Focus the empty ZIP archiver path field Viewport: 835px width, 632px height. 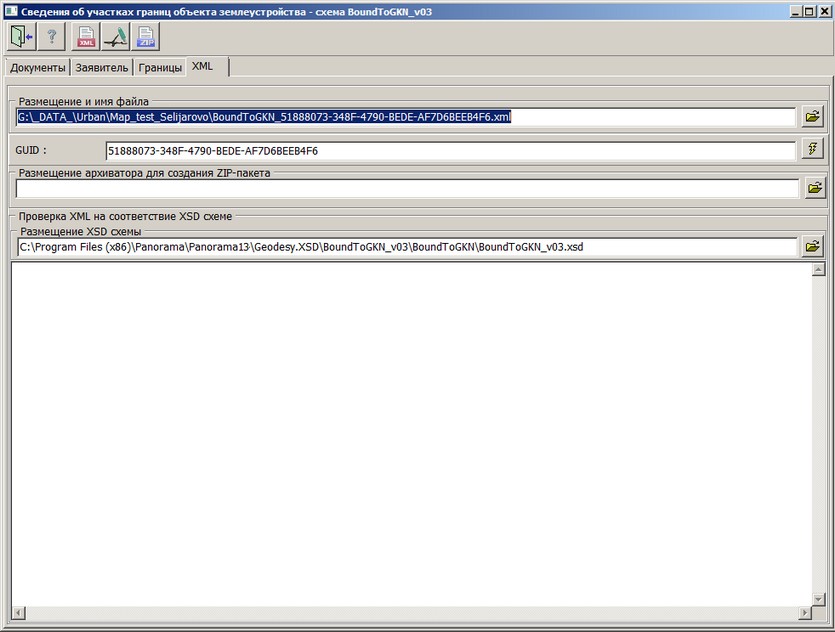coord(405,188)
